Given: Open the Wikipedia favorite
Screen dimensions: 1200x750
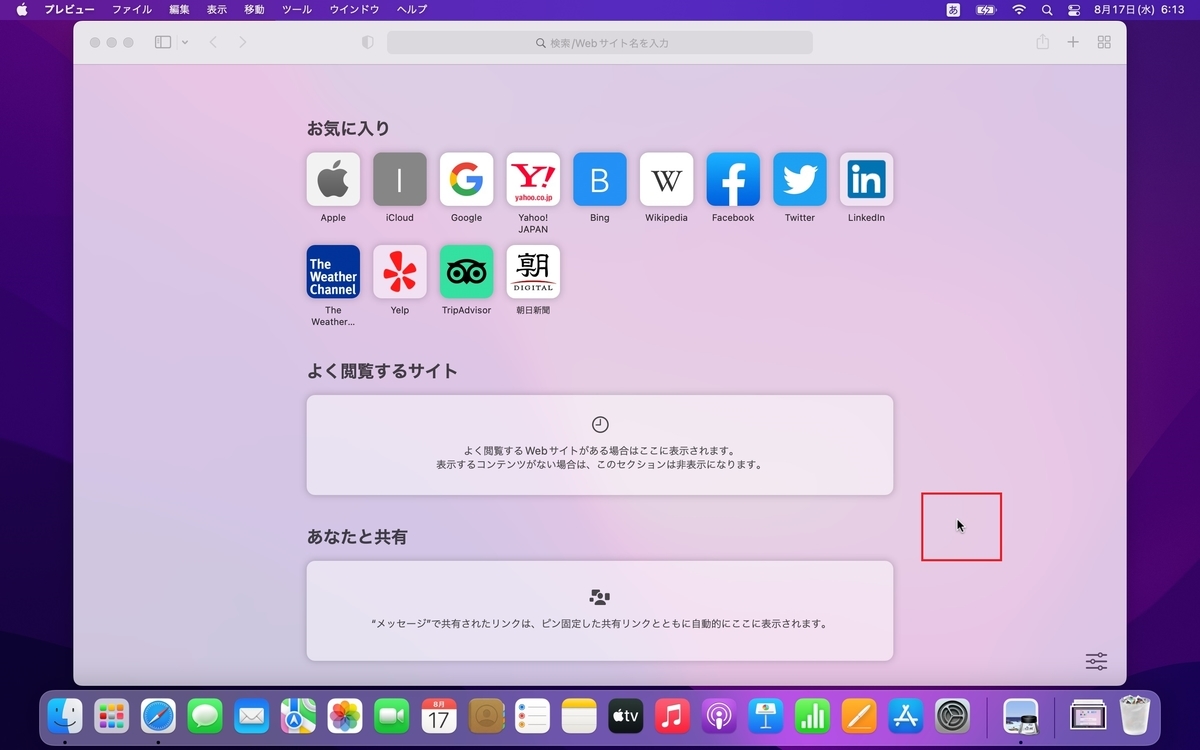Looking at the screenshot, I should (x=666, y=179).
